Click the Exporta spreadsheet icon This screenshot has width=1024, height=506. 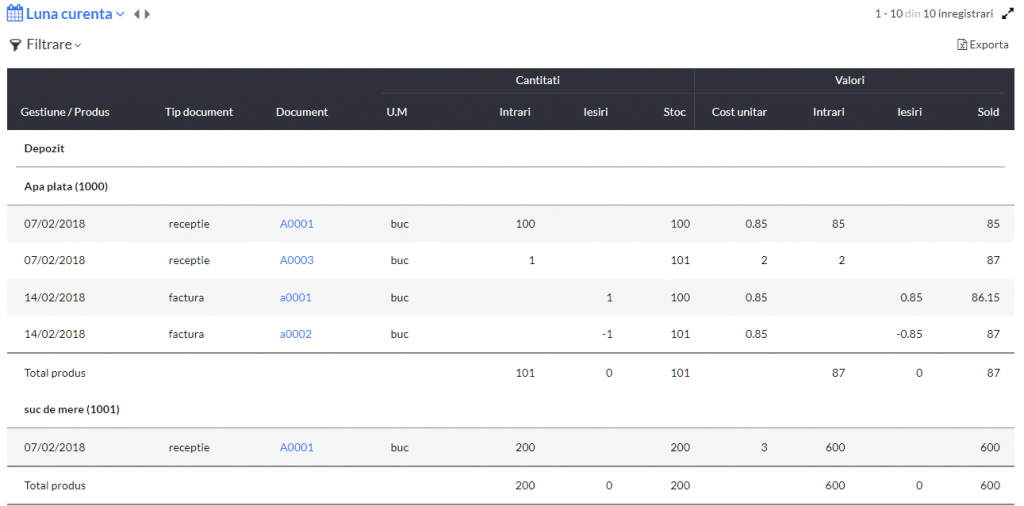962,45
